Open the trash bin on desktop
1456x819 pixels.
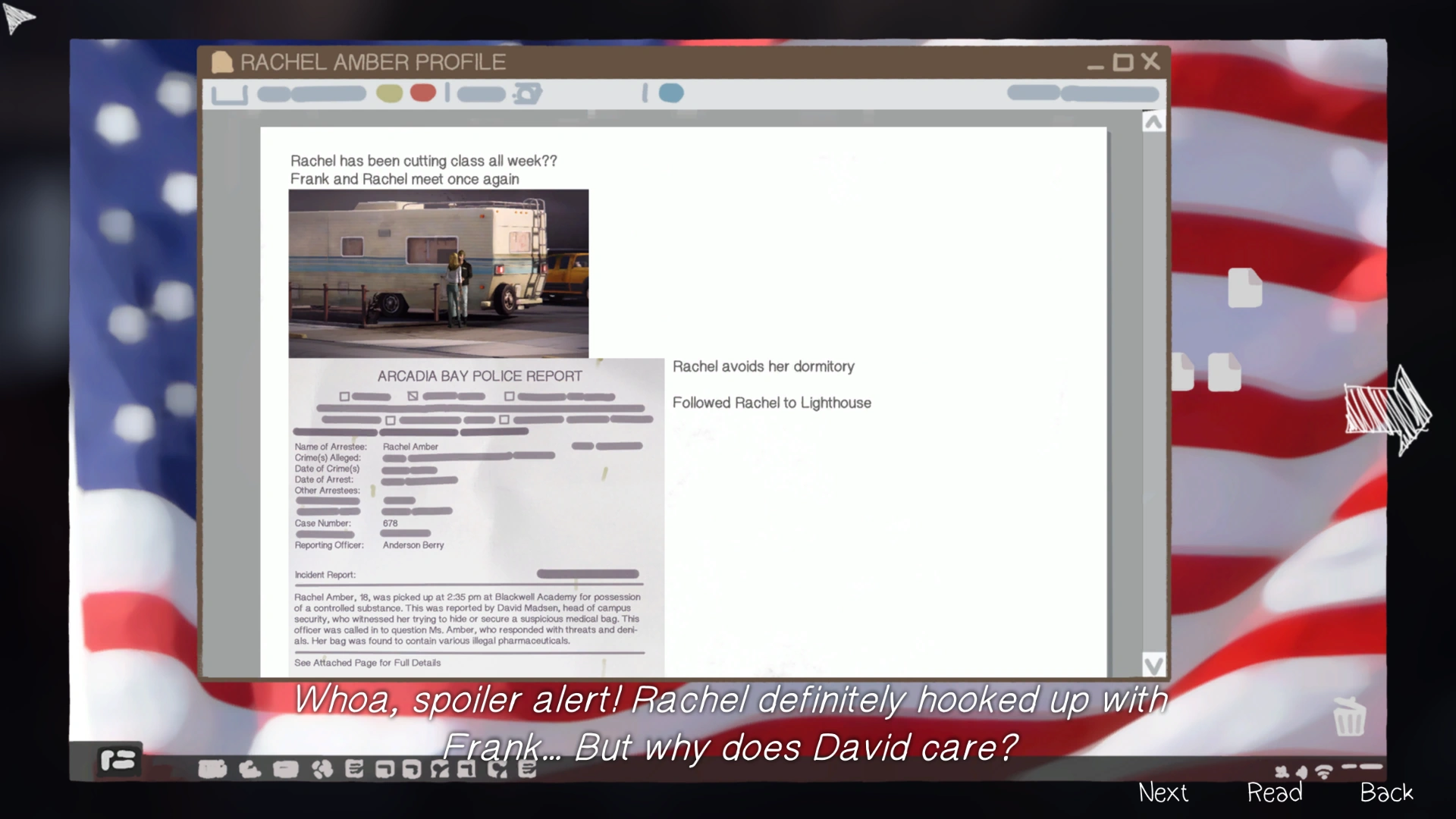click(x=1349, y=717)
